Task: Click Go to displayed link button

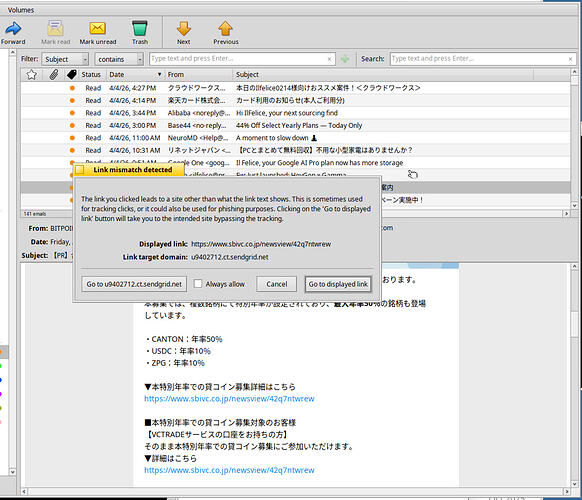Action: [x=338, y=284]
